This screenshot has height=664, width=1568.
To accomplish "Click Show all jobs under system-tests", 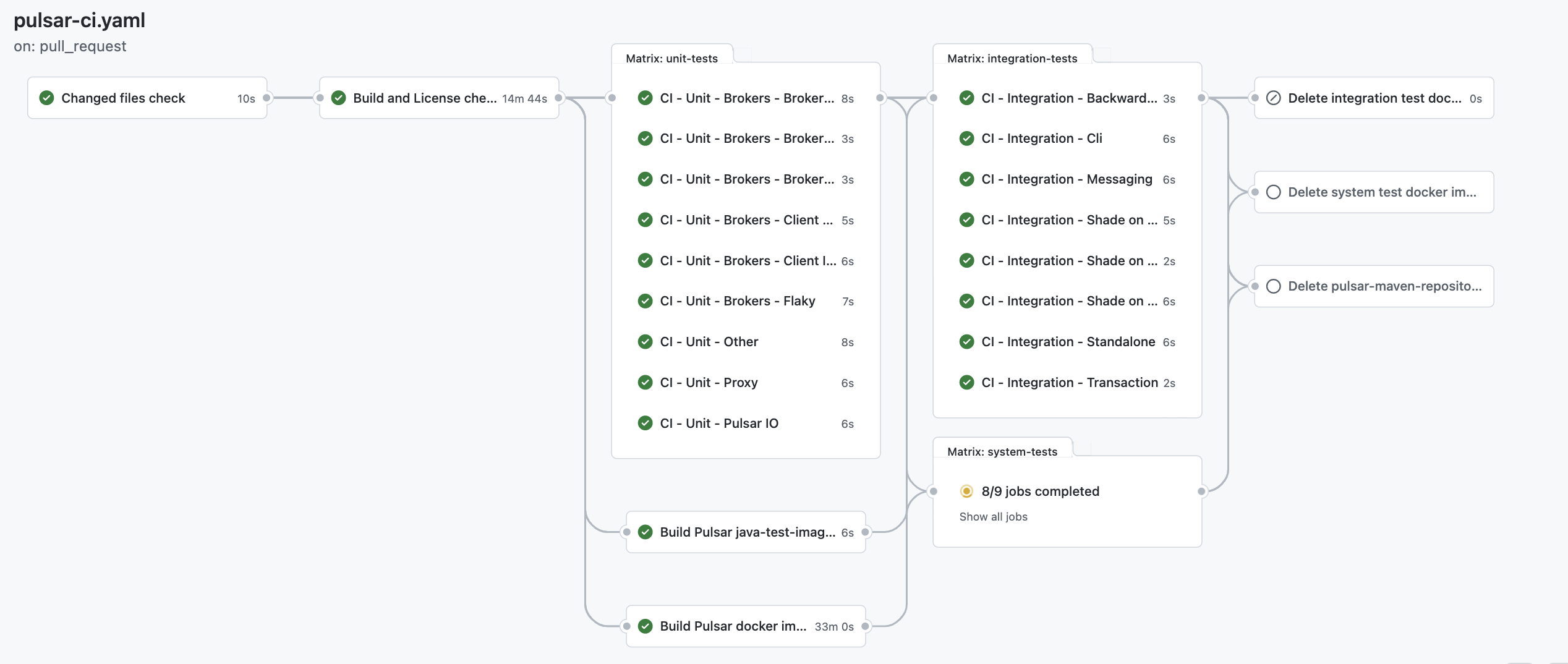I will pyautogui.click(x=993, y=517).
